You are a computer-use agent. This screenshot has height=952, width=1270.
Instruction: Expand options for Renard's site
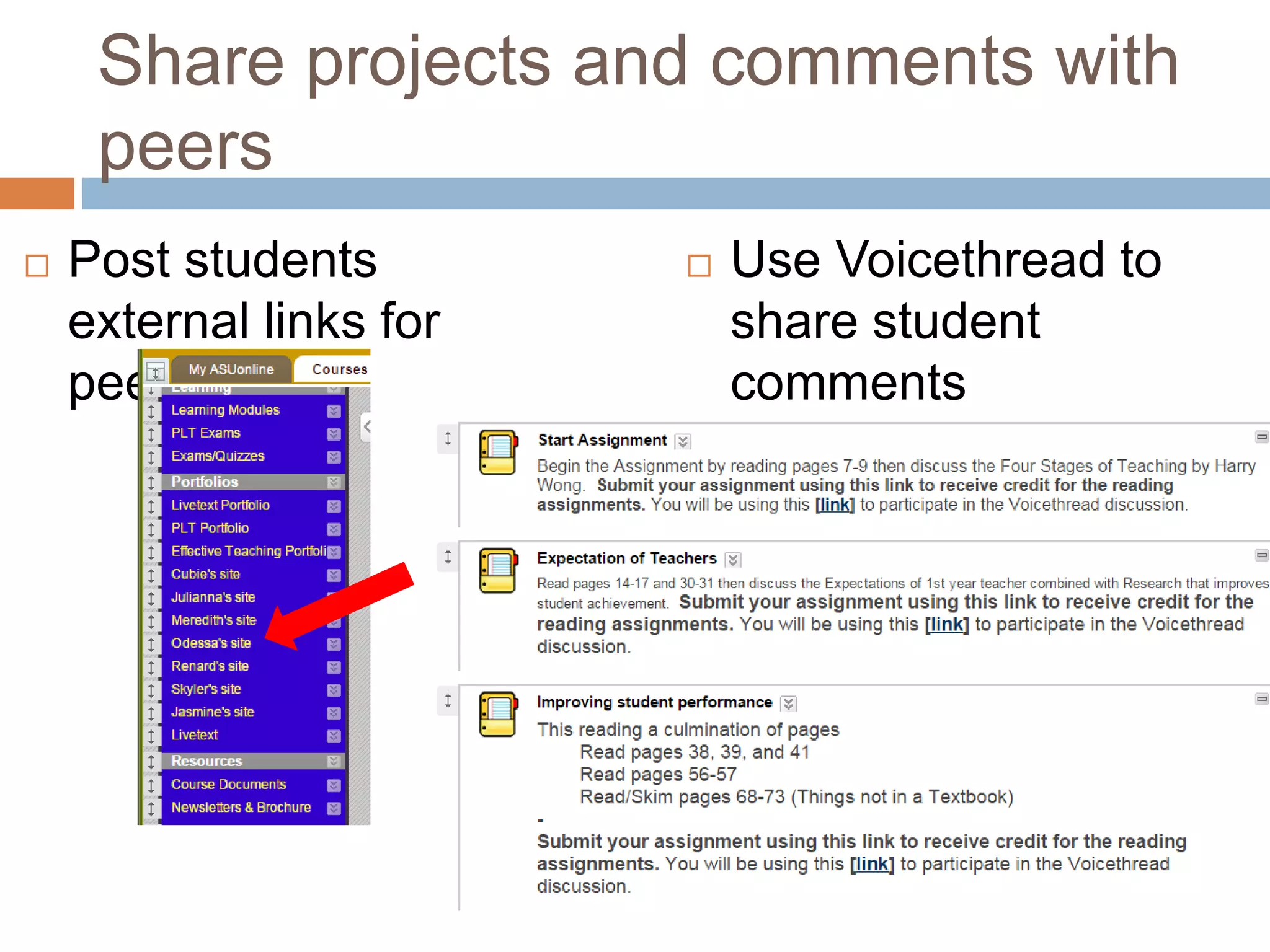pyautogui.click(x=334, y=667)
